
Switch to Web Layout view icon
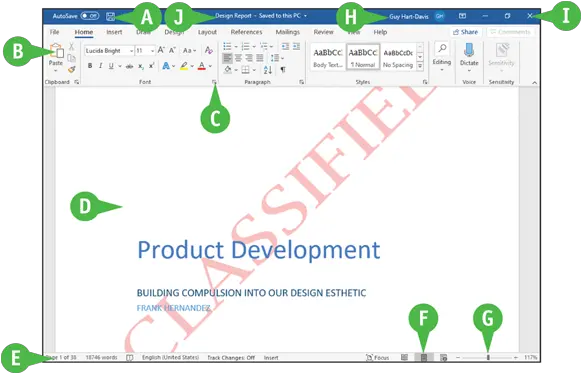coord(443,357)
